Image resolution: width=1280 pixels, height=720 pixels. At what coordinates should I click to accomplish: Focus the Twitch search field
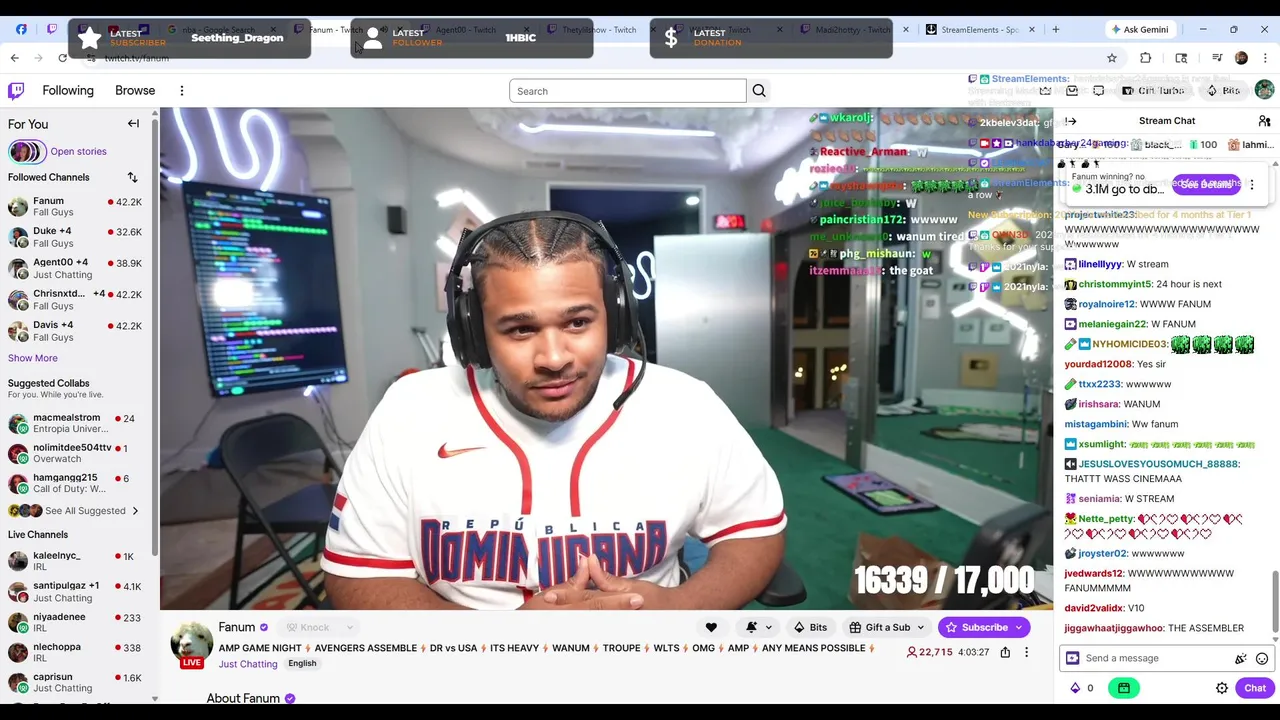[x=628, y=91]
